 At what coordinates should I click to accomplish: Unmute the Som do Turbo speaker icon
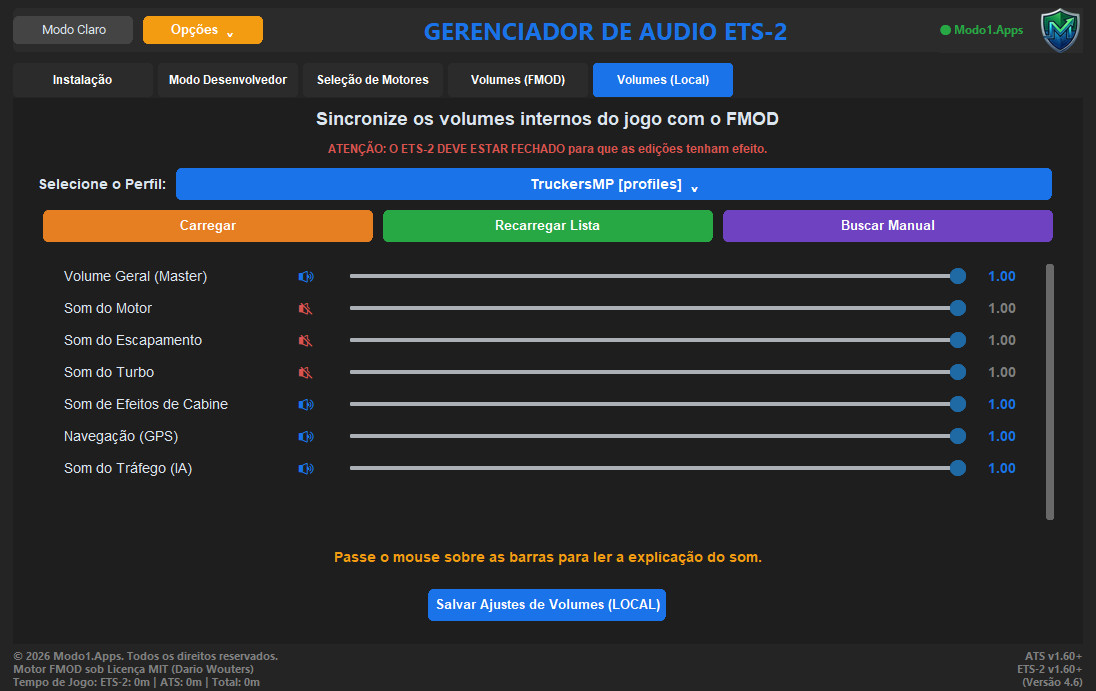(305, 372)
